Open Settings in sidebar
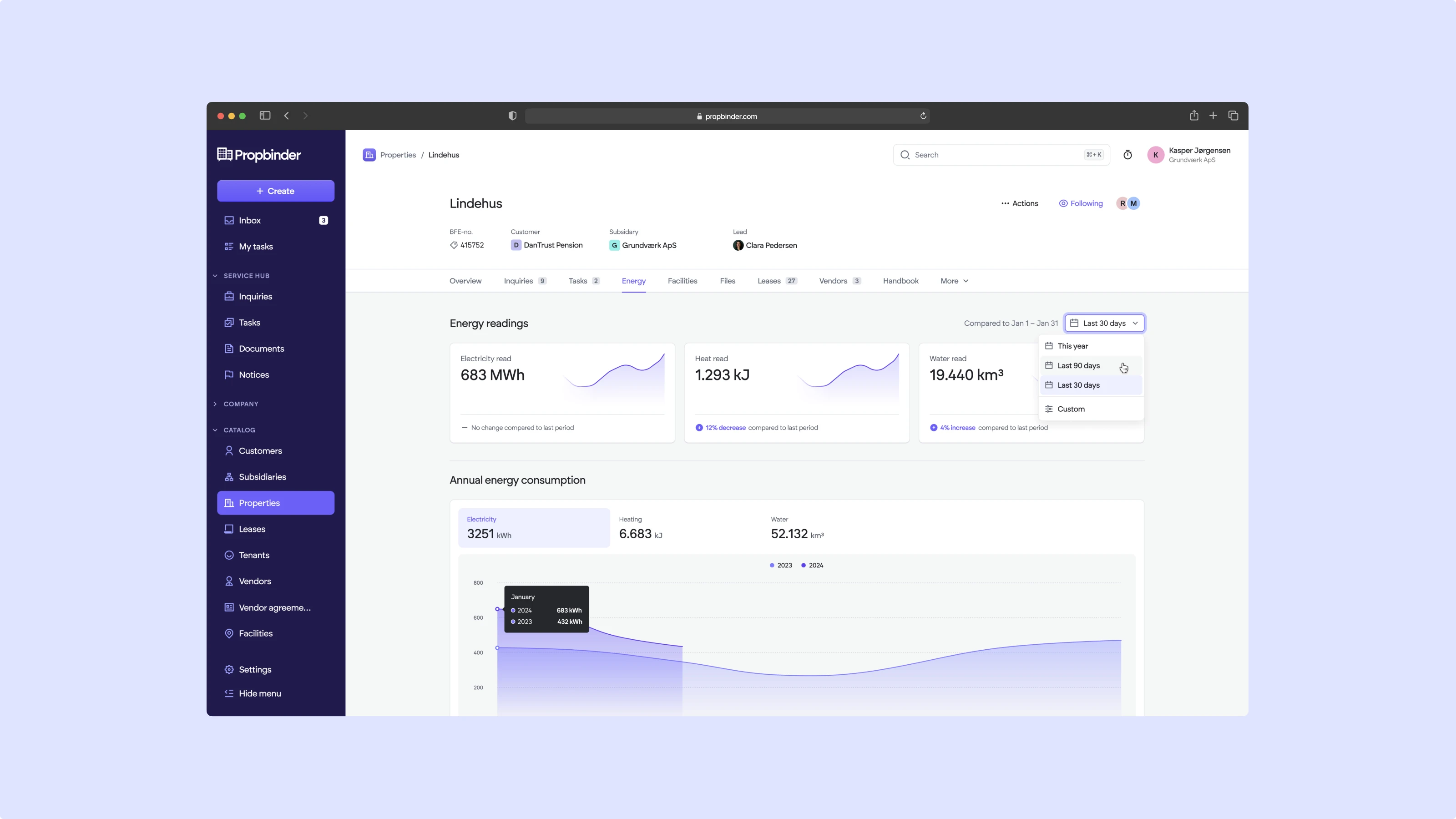The image size is (1456, 819). coord(254,669)
